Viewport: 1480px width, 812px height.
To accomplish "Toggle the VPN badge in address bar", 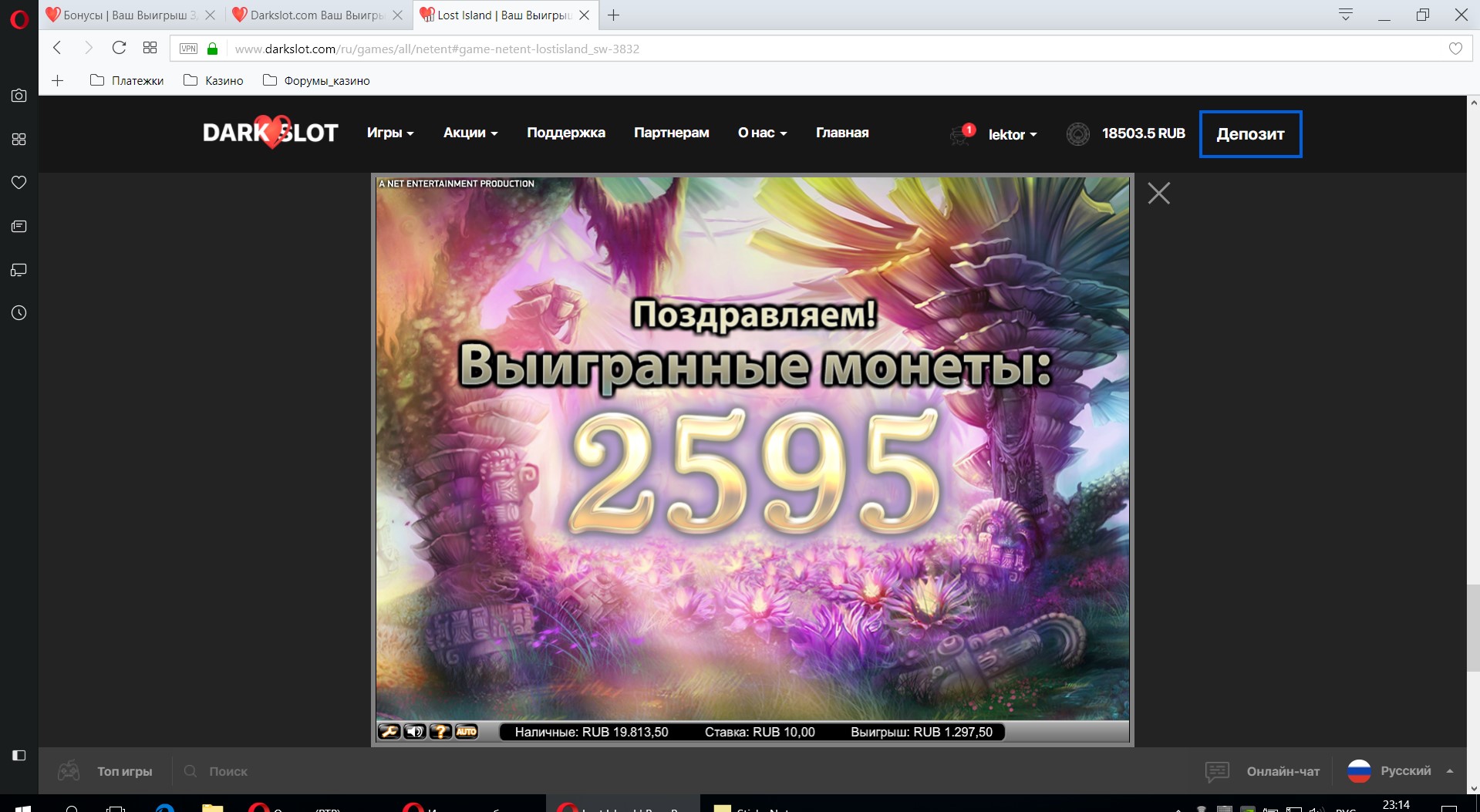I will click(188, 49).
